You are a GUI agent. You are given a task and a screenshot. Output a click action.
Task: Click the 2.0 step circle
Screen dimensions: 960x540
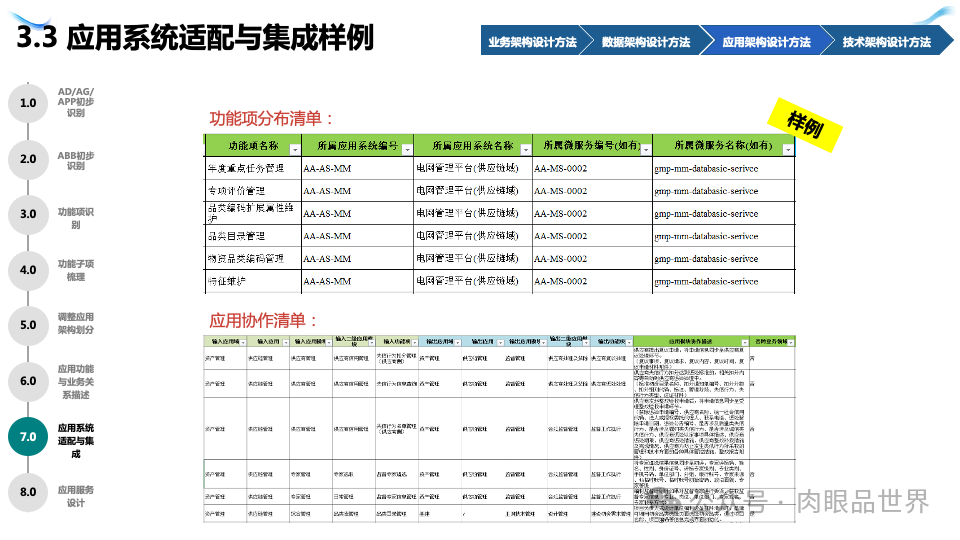tap(28, 159)
